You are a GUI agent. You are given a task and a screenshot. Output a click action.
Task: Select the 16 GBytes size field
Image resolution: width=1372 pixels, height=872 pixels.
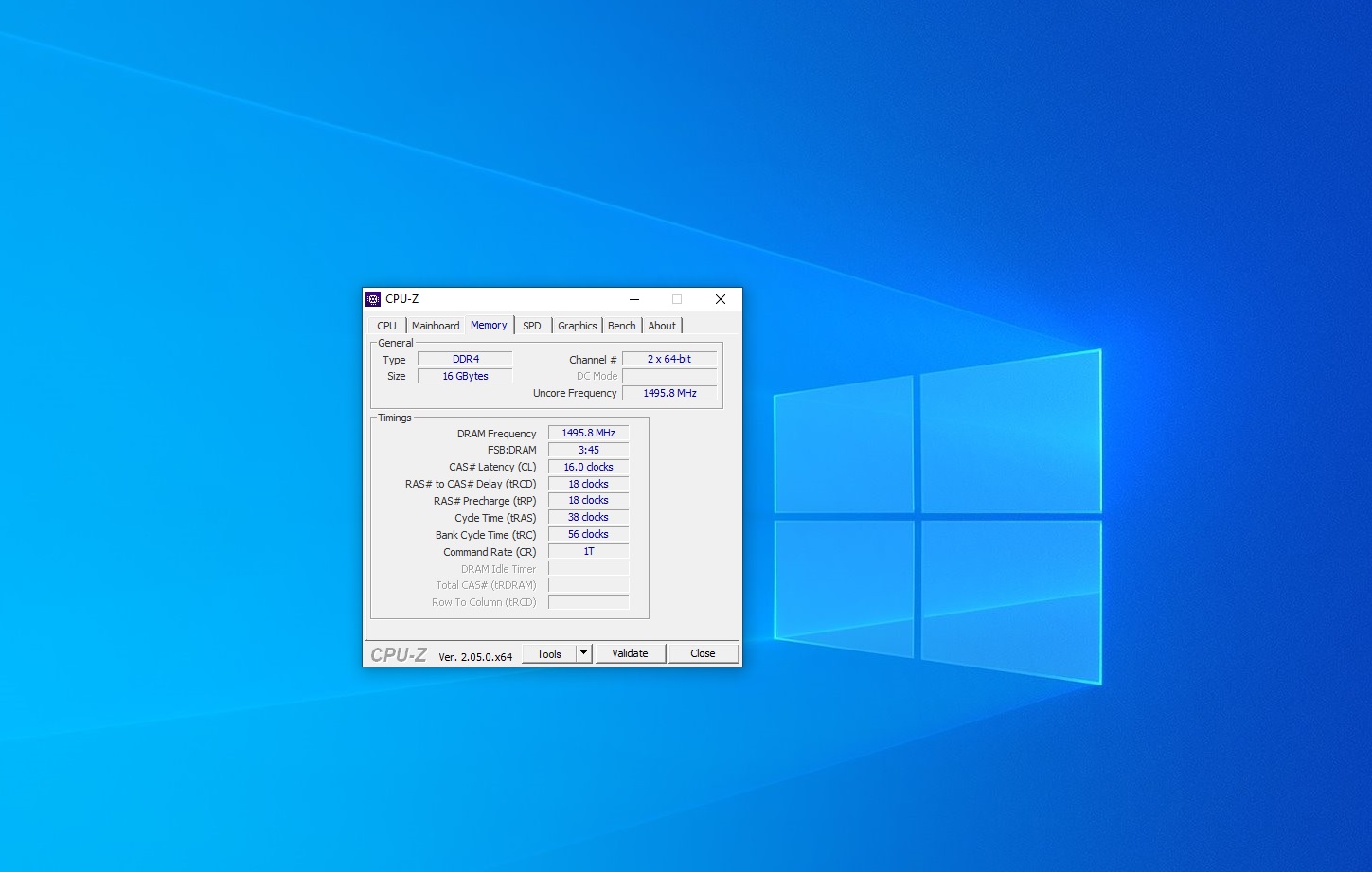point(465,377)
